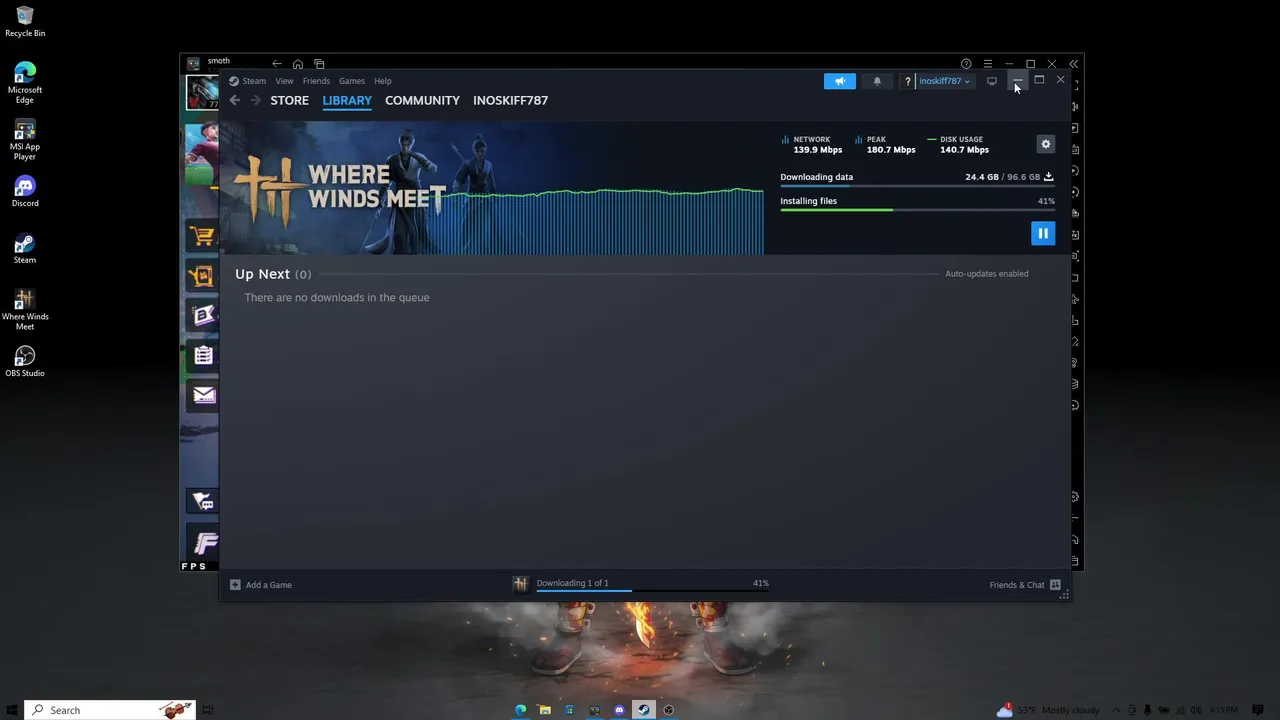Collapse MSI App Player sidebar with double chevron
The height and width of the screenshot is (720, 1280).
[x=1074, y=64]
